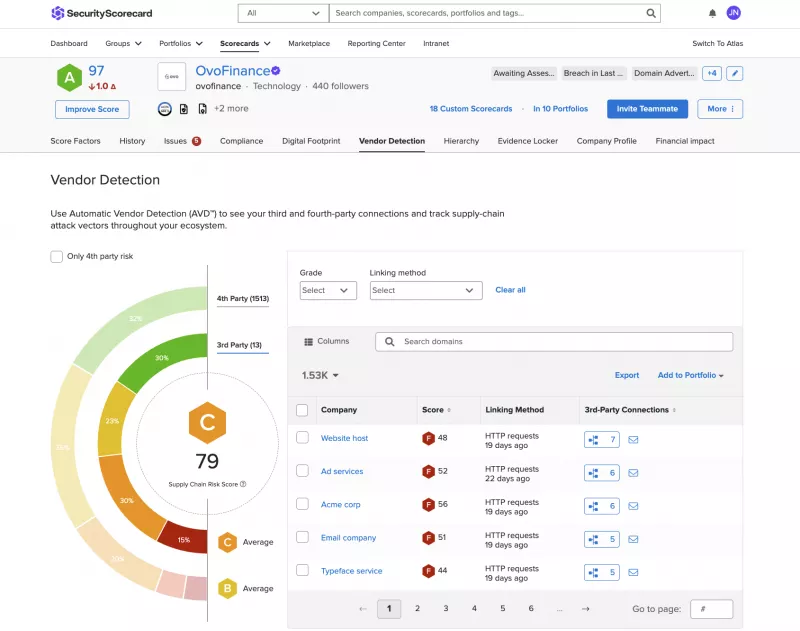Select the Ad services row checkbox
Screen dimensions: 800x631
point(303,471)
